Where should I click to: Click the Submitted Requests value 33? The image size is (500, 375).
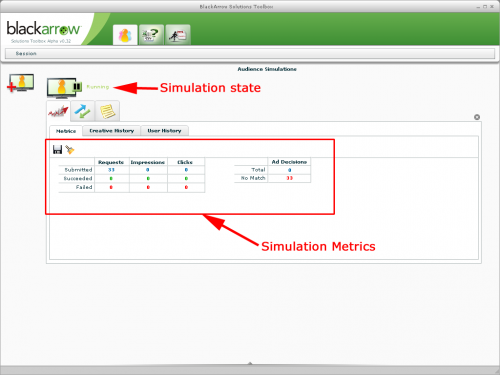click(x=111, y=170)
